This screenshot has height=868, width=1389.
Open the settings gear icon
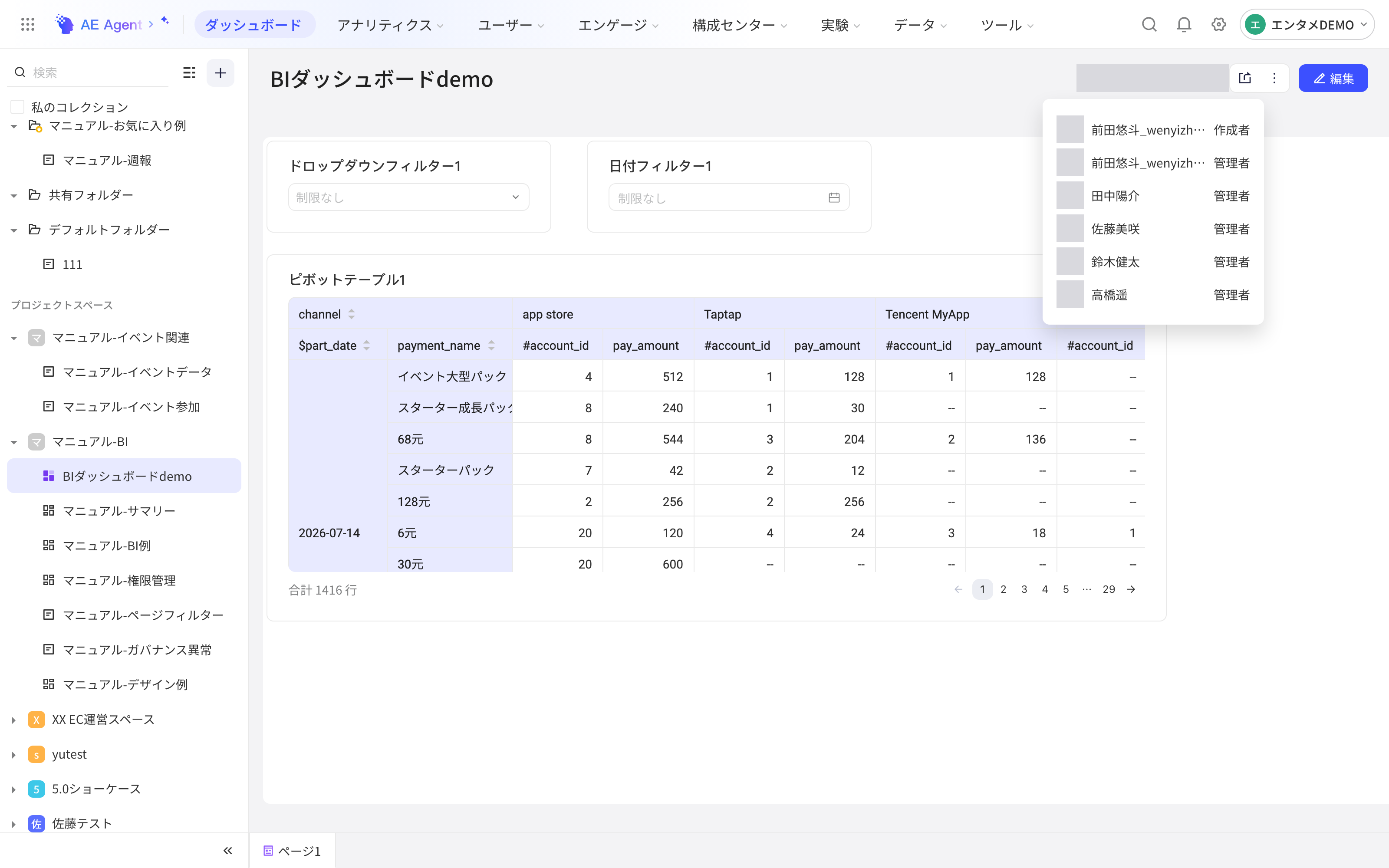coord(1218,24)
